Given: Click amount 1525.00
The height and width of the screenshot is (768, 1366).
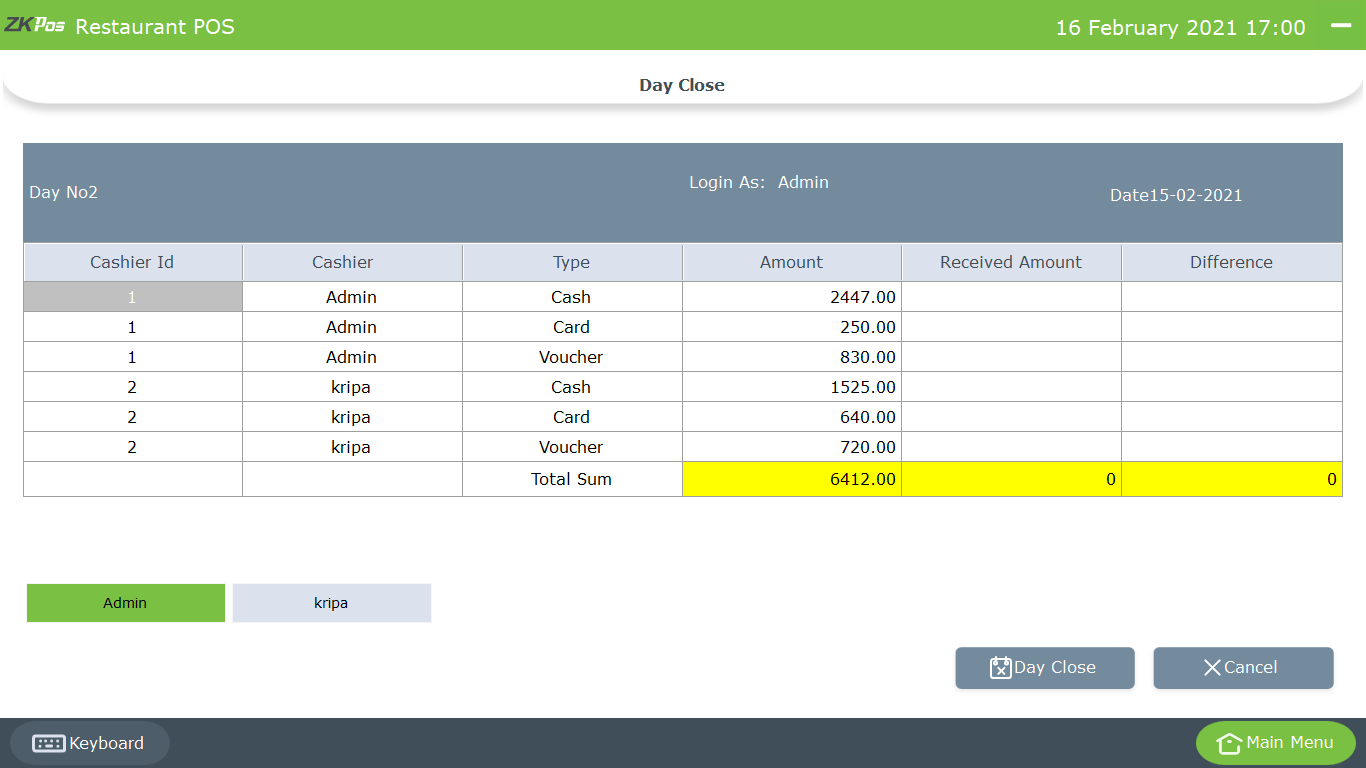Looking at the screenshot, I should 863,387.
